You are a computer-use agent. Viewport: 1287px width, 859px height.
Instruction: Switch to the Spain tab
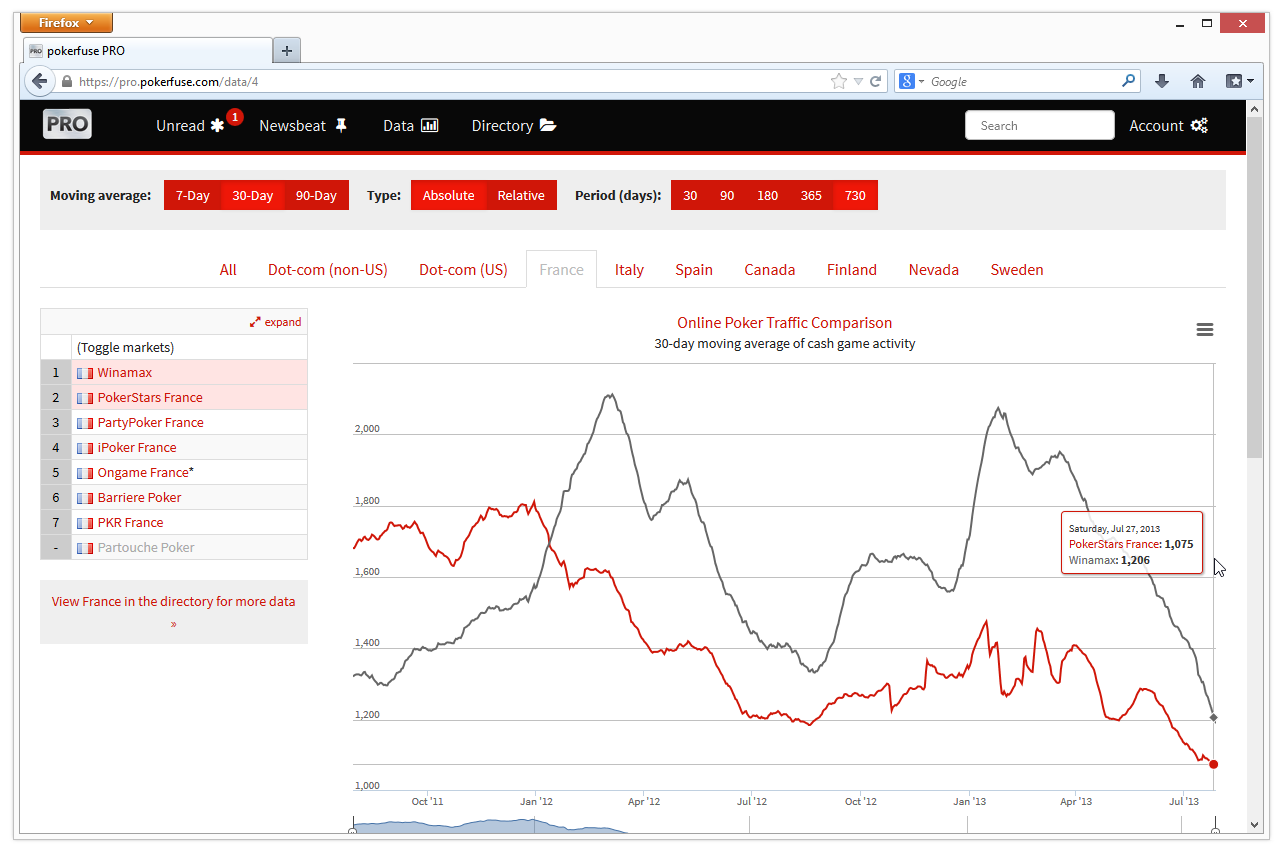(x=694, y=269)
